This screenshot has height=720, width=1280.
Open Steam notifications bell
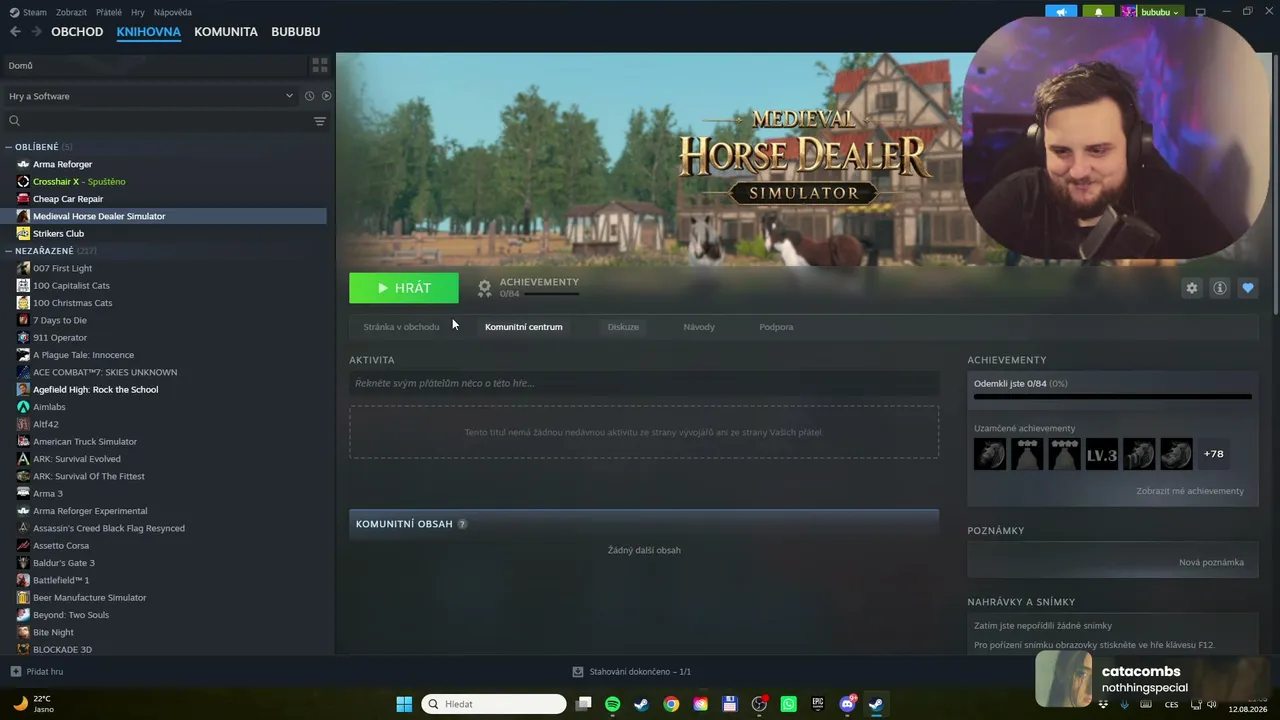click(1098, 12)
